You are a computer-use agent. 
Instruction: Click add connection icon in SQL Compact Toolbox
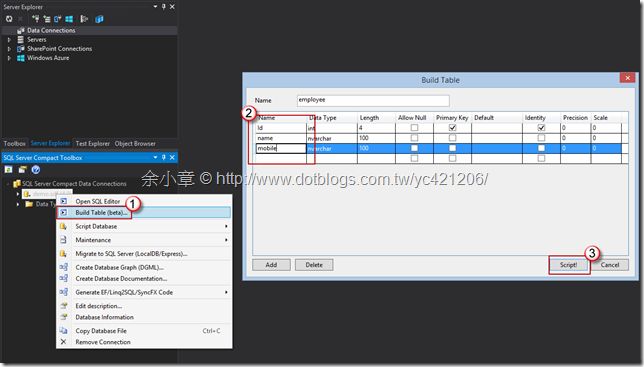click(x=22, y=169)
